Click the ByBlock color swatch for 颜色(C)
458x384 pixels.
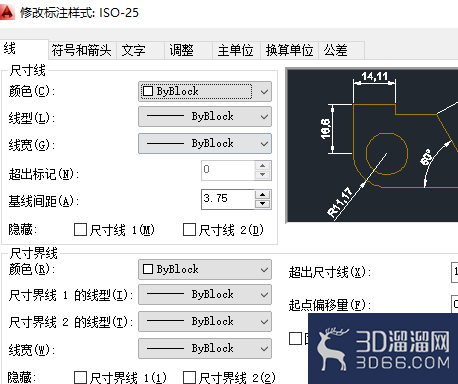[x=148, y=91]
